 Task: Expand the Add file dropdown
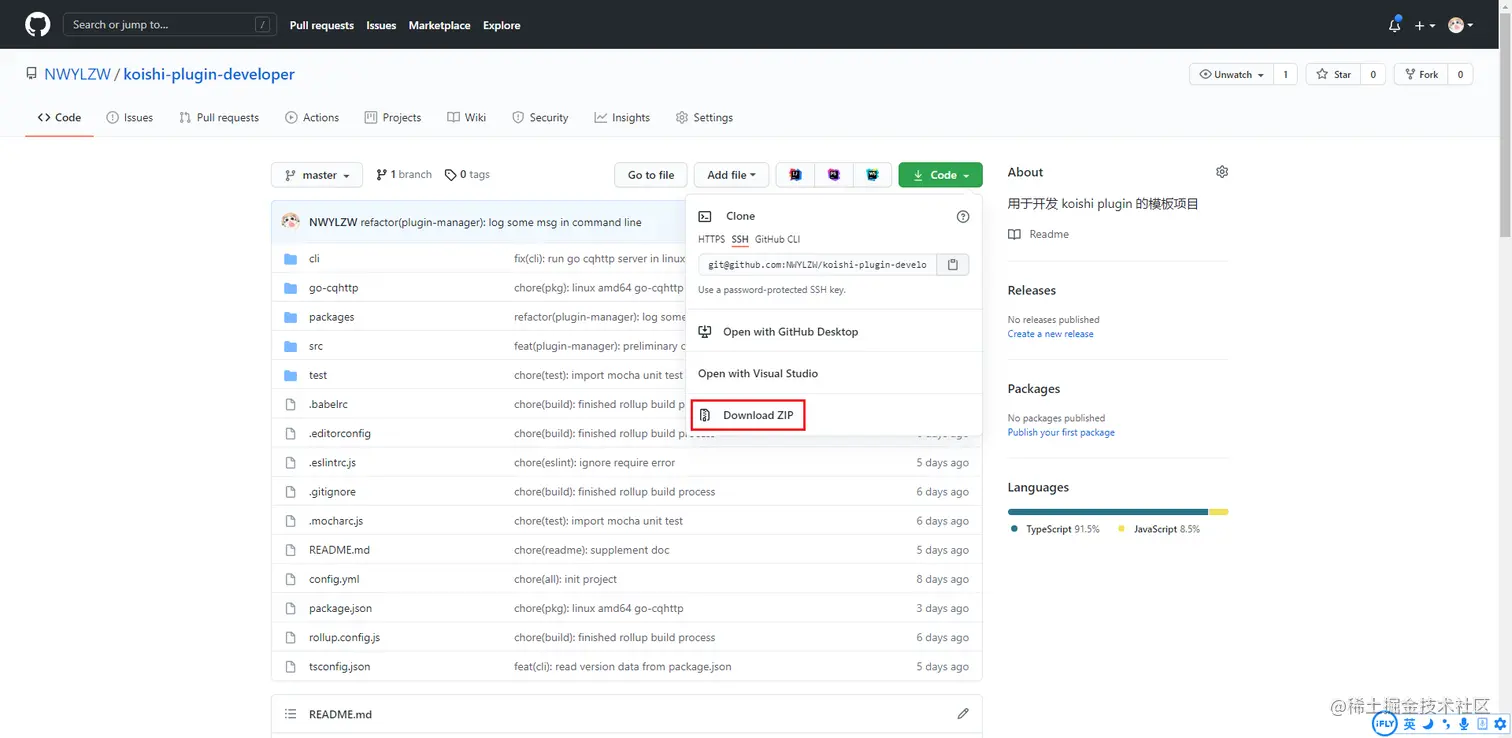731,175
